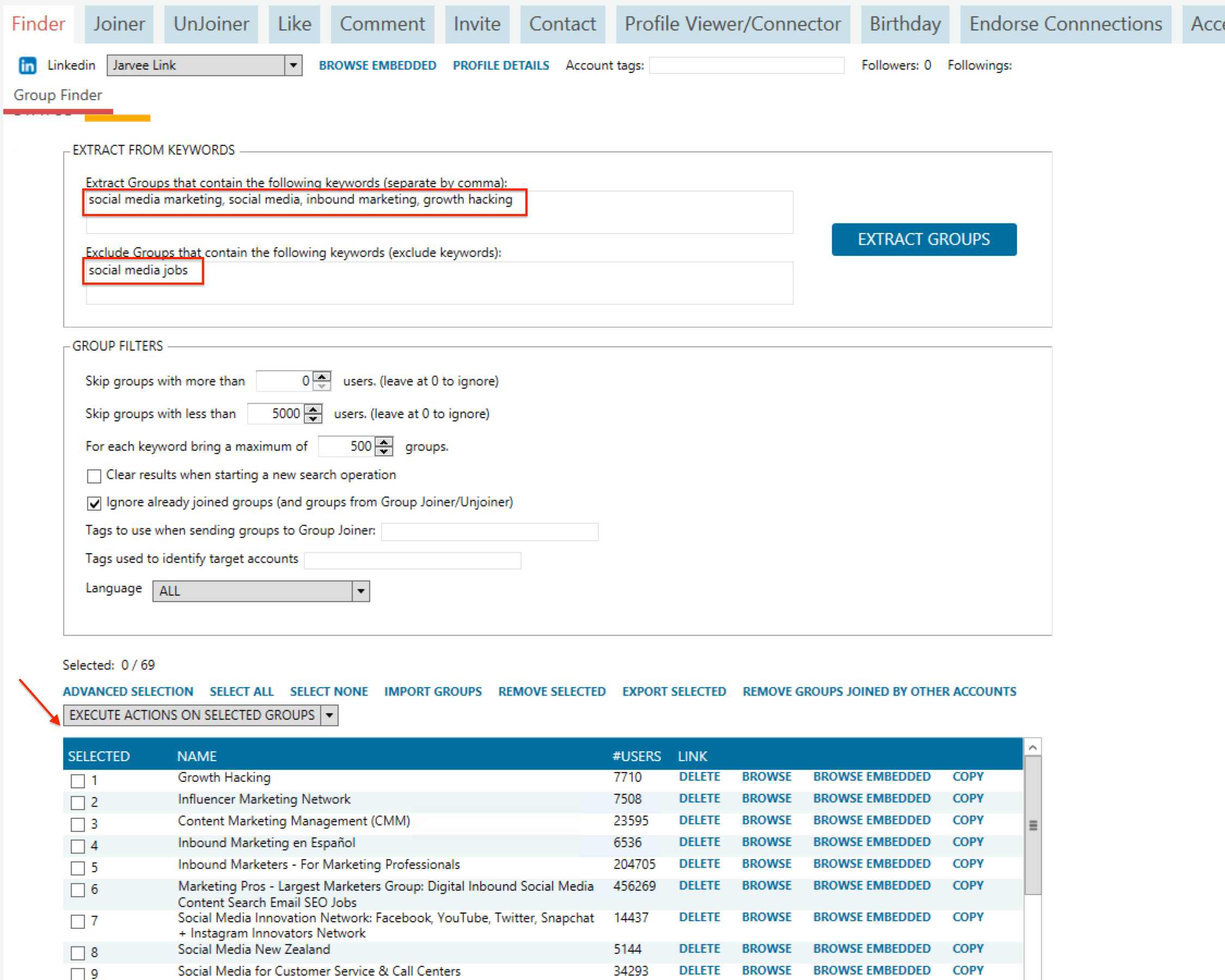Select the Growth Hacking group checkbox
This screenshot has width=1225, height=980.
coord(78,781)
